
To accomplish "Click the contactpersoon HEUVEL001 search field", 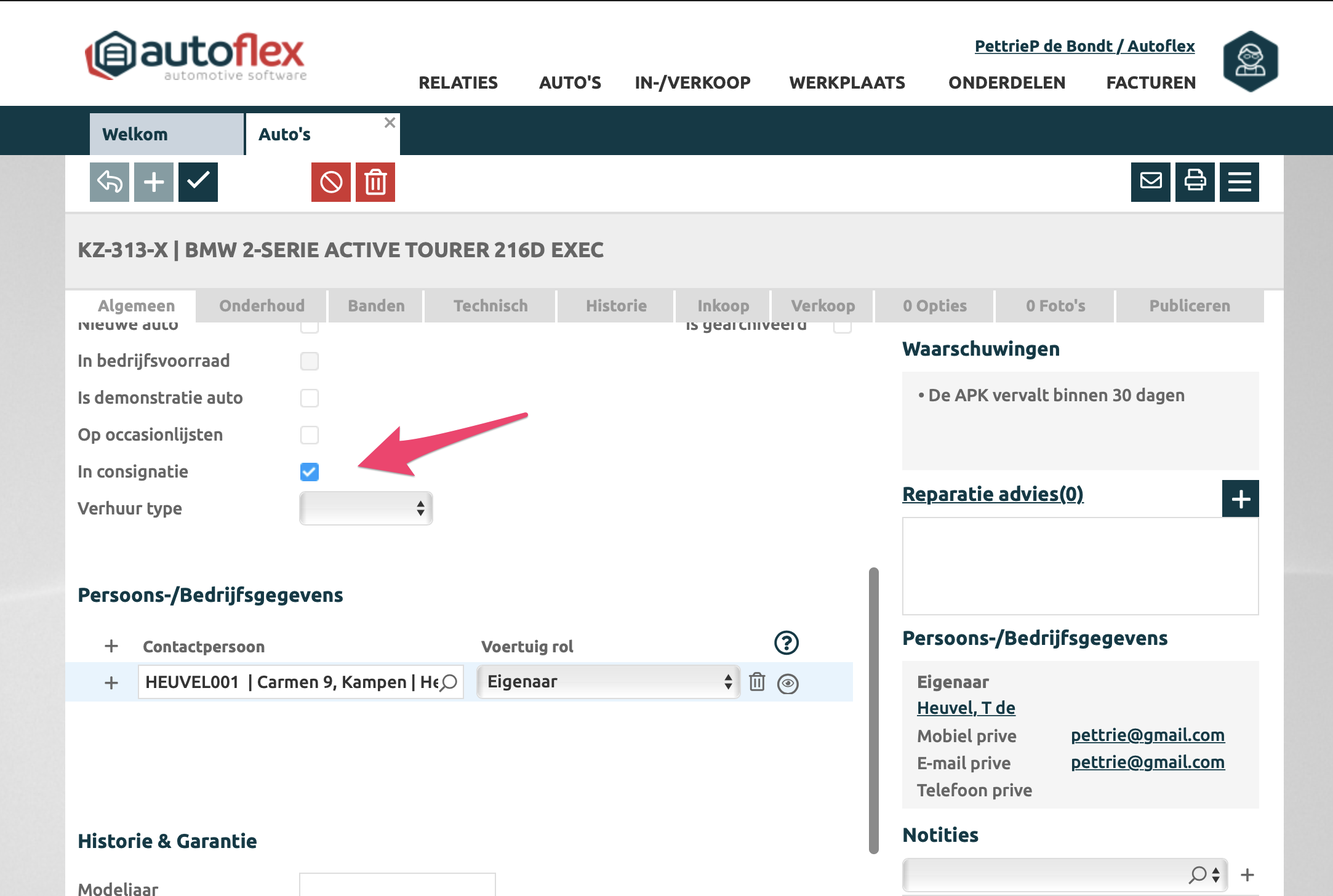I will tap(289, 682).
